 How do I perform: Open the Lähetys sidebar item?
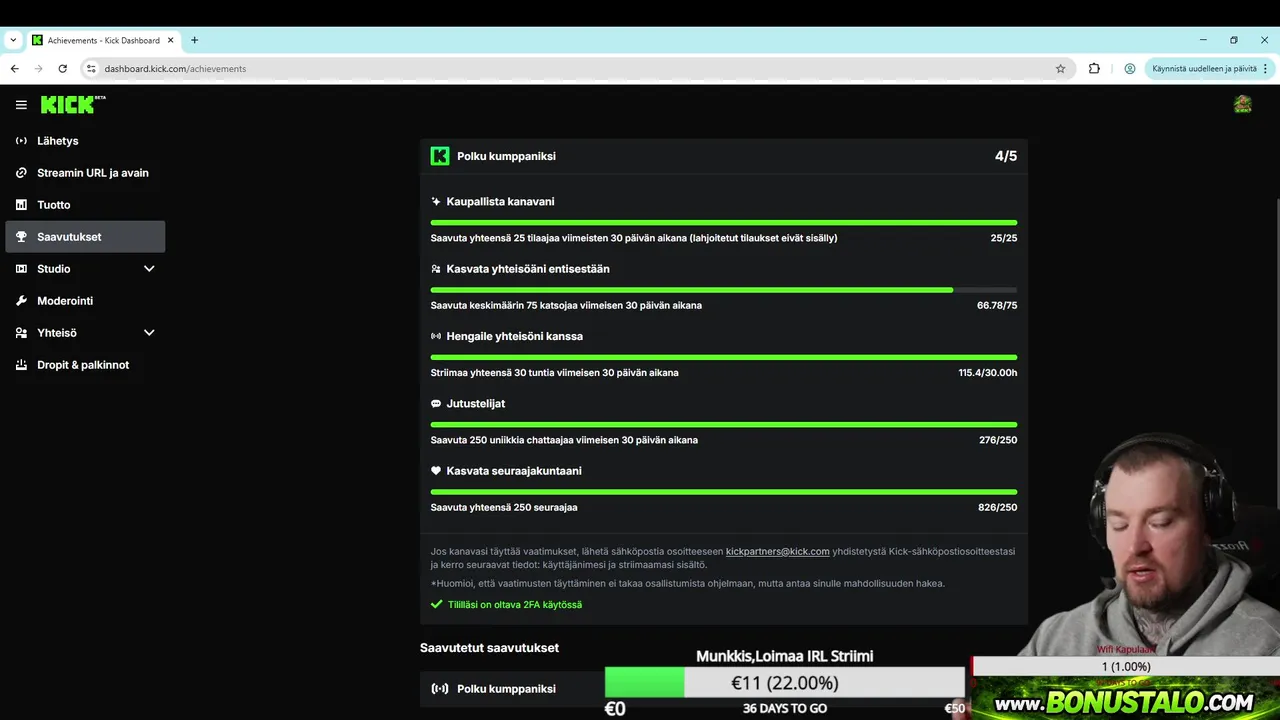click(85, 141)
